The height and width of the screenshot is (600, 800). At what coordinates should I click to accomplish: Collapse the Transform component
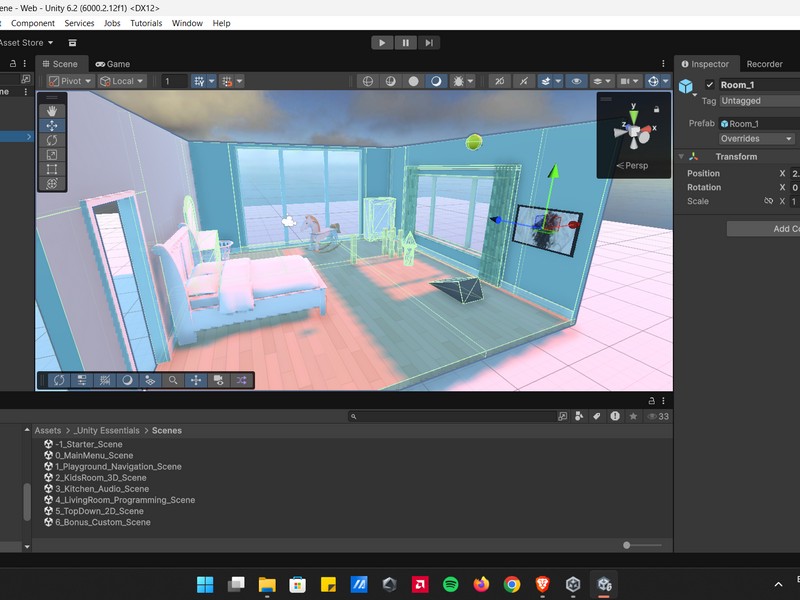pos(682,157)
